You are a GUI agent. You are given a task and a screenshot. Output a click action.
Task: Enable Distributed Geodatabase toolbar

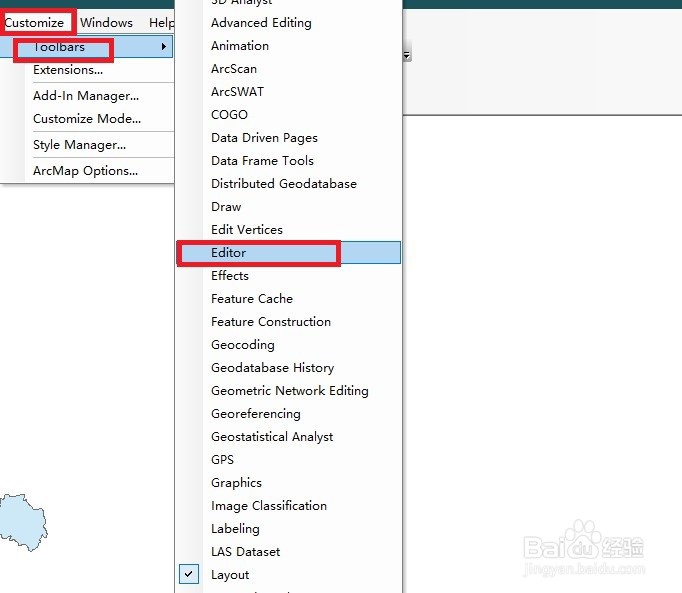click(284, 184)
